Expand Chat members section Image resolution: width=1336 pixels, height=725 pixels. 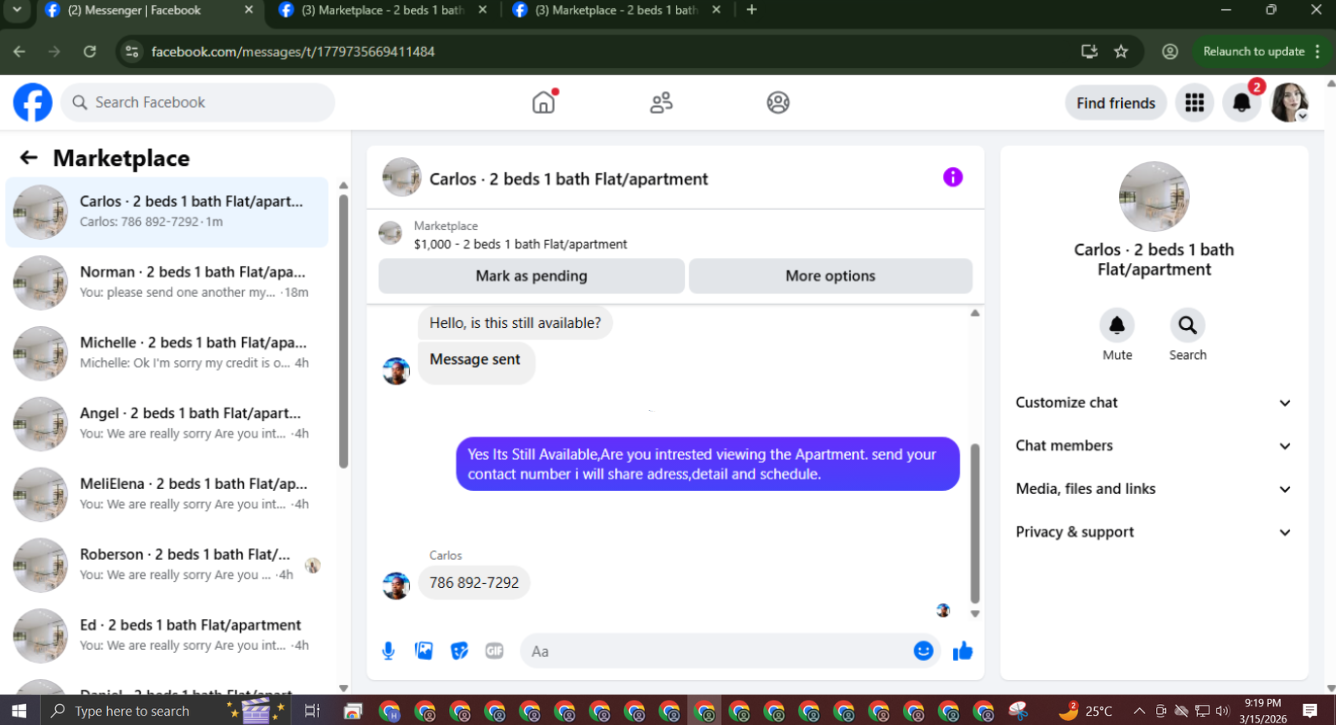[1154, 446]
